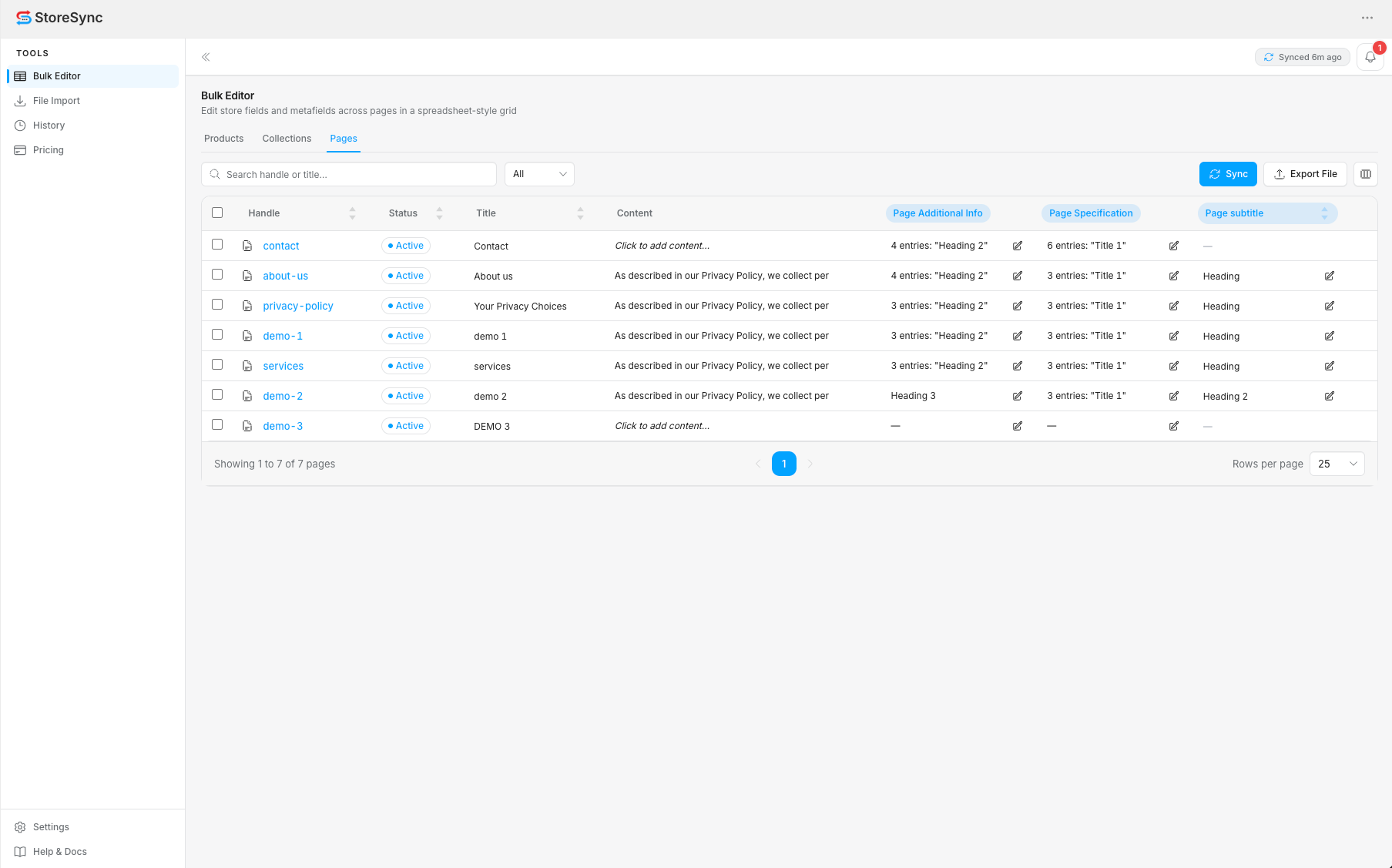Edit Page Additional Info for demo-3 row
Viewport: 1392px width, 868px height.
click(x=1018, y=426)
